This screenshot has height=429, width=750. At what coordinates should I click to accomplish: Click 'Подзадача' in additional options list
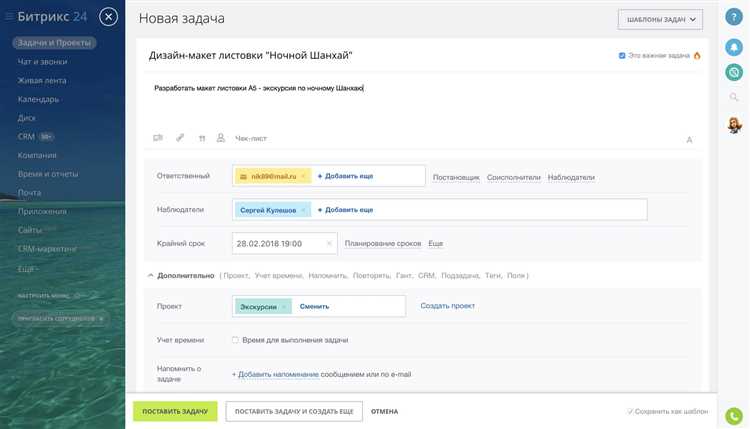pos(460,275)
